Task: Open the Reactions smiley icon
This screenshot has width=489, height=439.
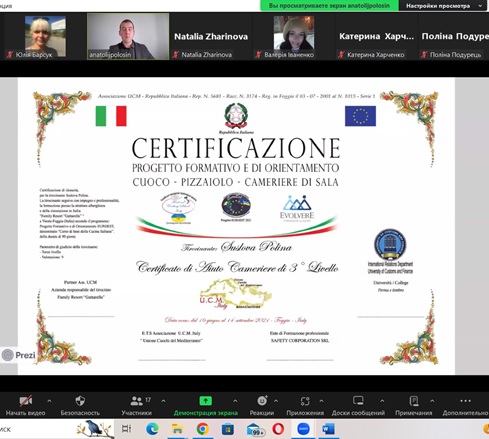Action: pos(262,400)
